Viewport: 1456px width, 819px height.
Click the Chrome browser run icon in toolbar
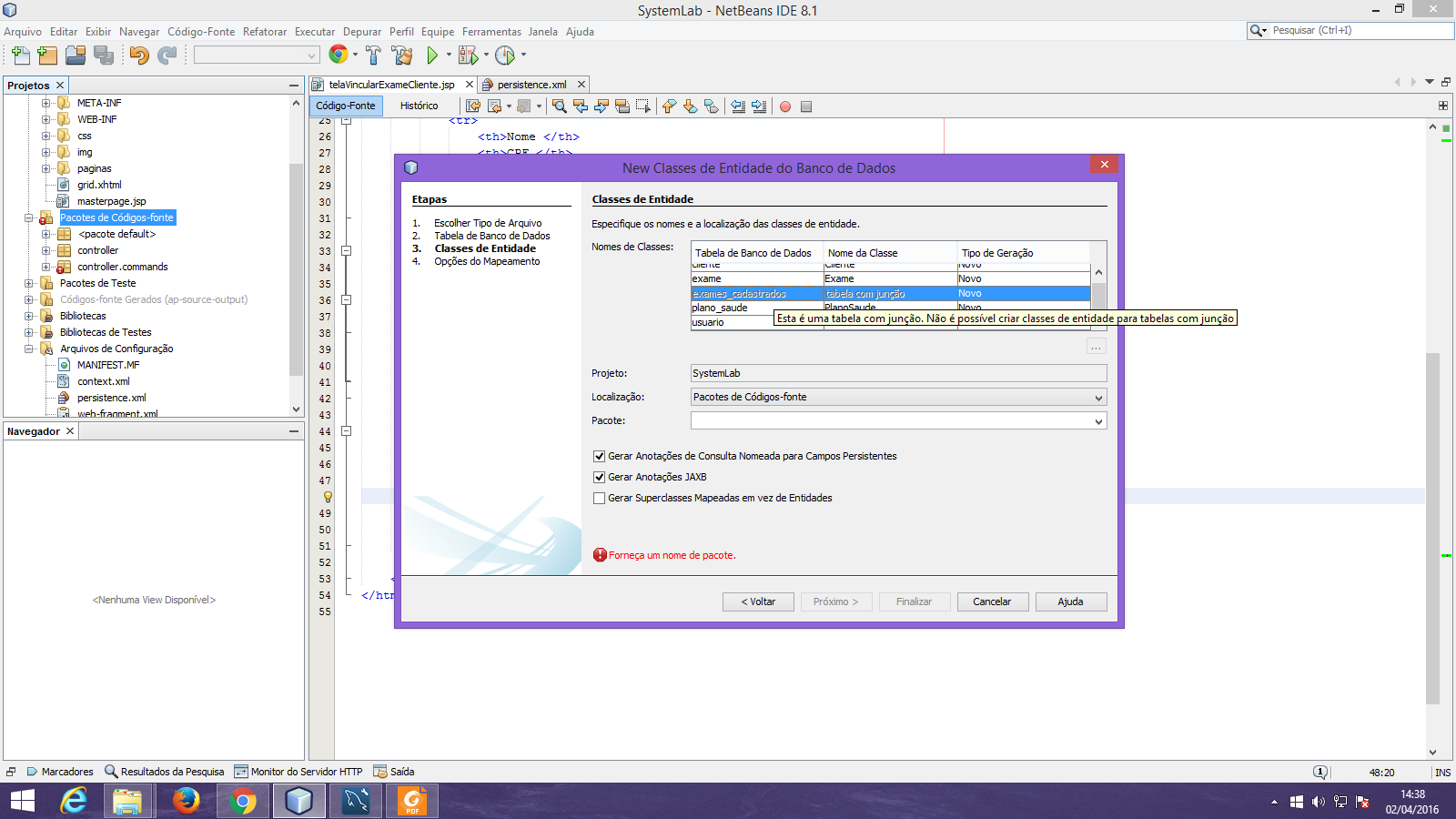click(339, 55)
